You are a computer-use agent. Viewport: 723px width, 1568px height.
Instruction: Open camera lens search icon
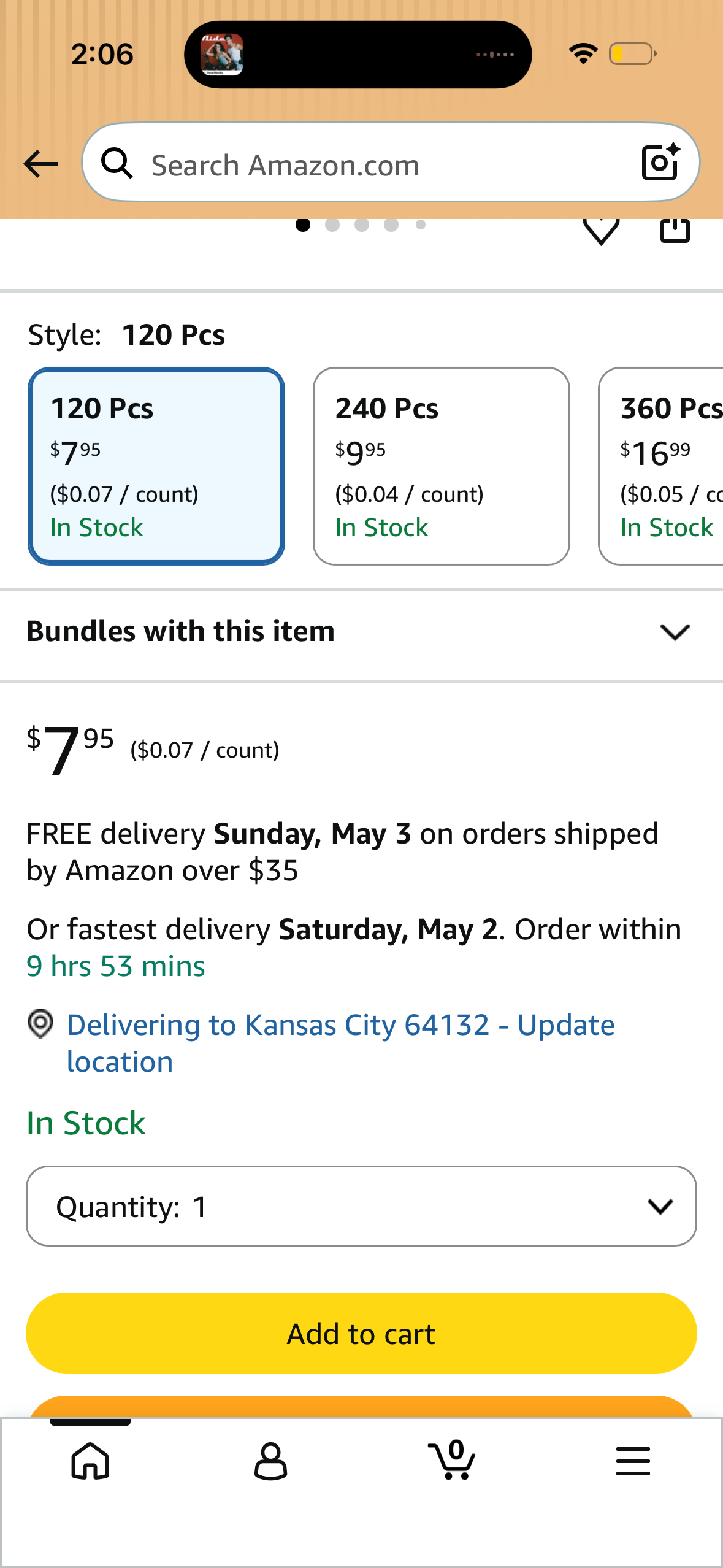(x=660, y=163)
